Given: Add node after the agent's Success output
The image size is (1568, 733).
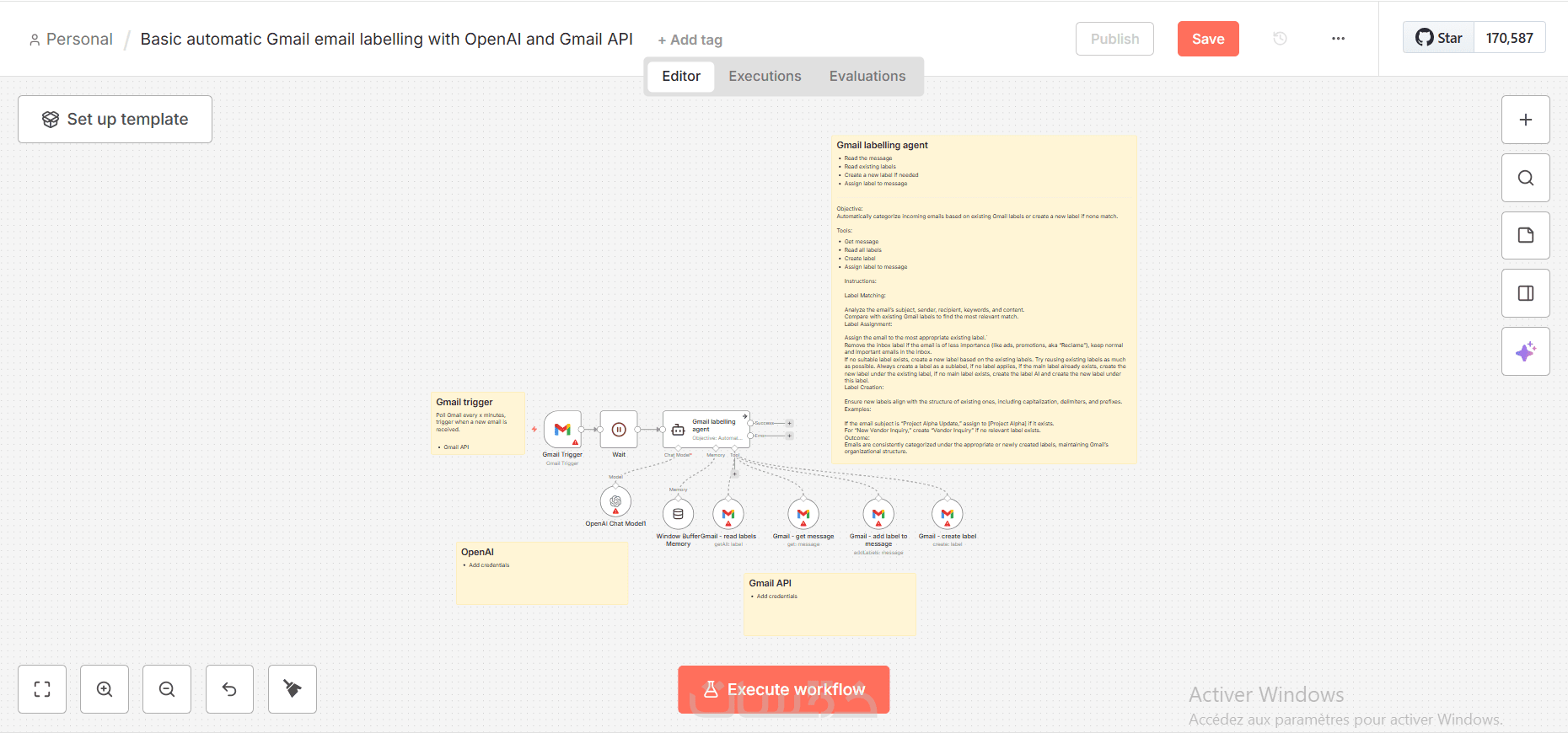Looking at the screenshot, I should point(790,423).
